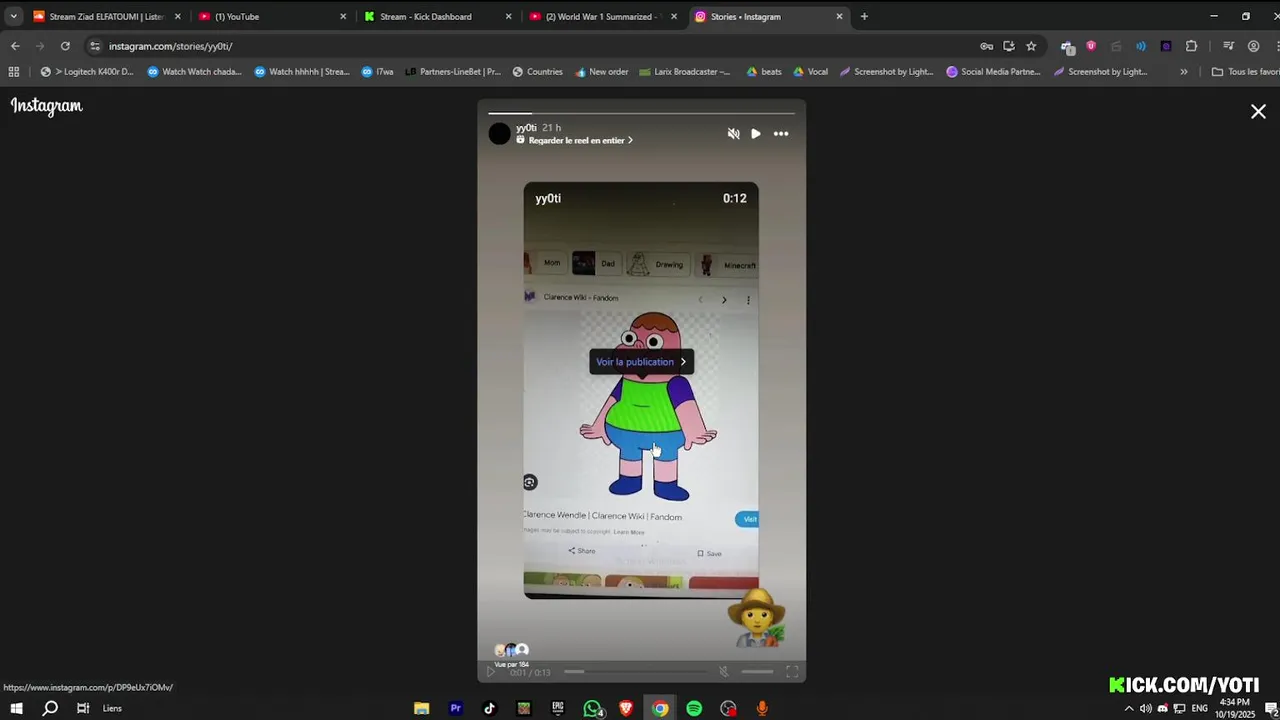Click the address bar URL

point(170,46)
